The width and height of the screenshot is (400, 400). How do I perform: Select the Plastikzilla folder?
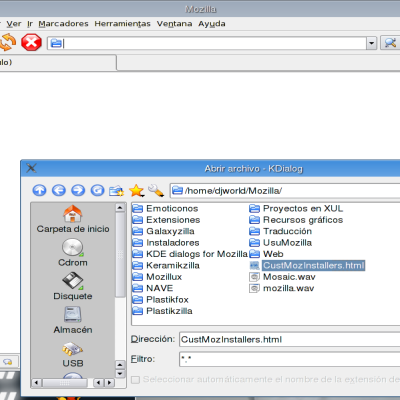tap(163, 311)
